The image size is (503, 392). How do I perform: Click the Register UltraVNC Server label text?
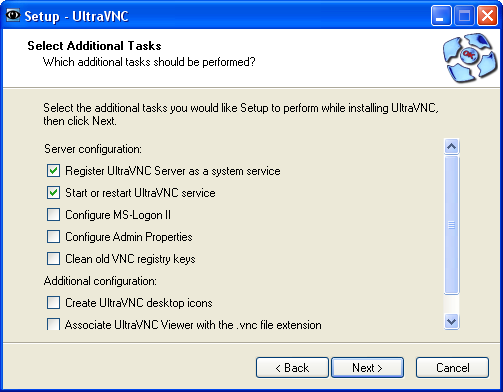click(173, 171)
